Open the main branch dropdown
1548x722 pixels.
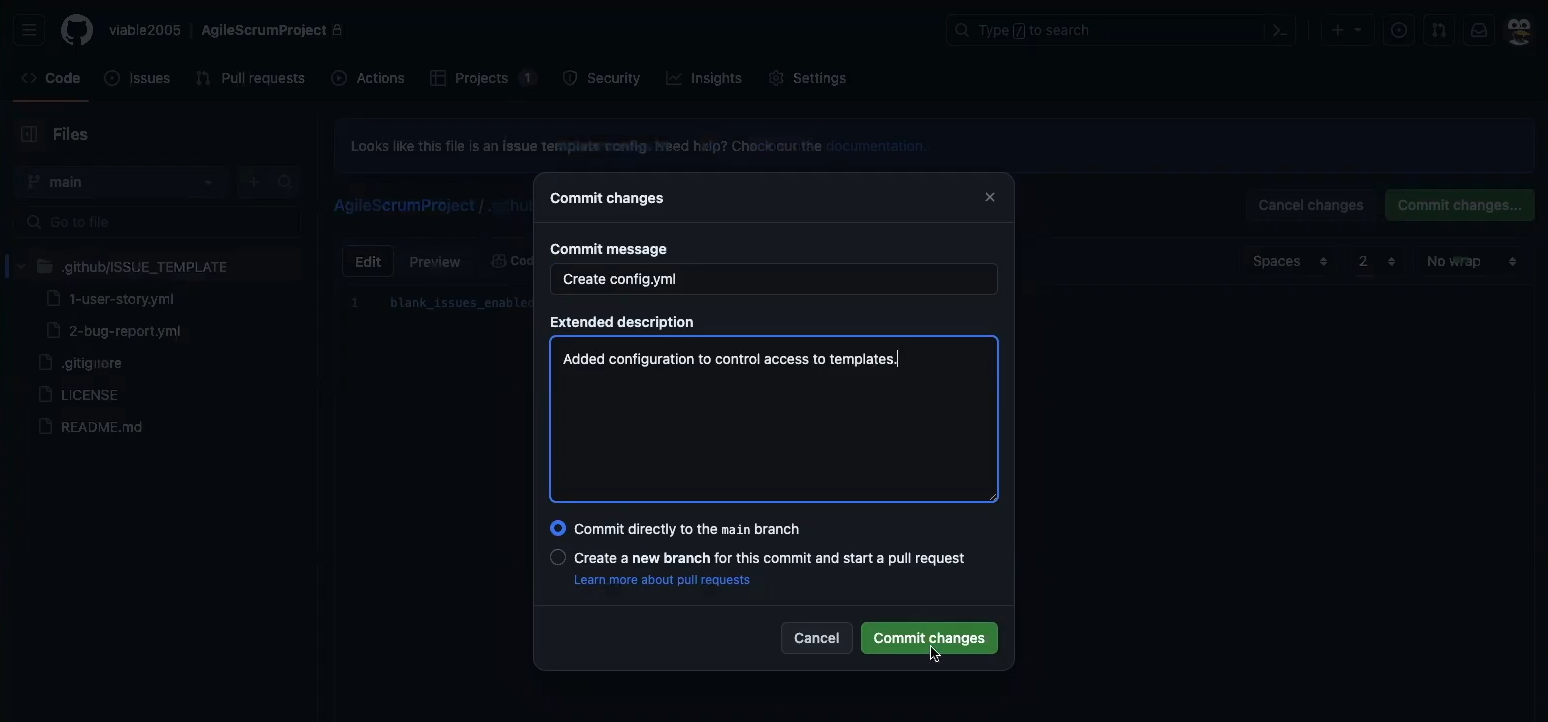[x=120, y=182]
